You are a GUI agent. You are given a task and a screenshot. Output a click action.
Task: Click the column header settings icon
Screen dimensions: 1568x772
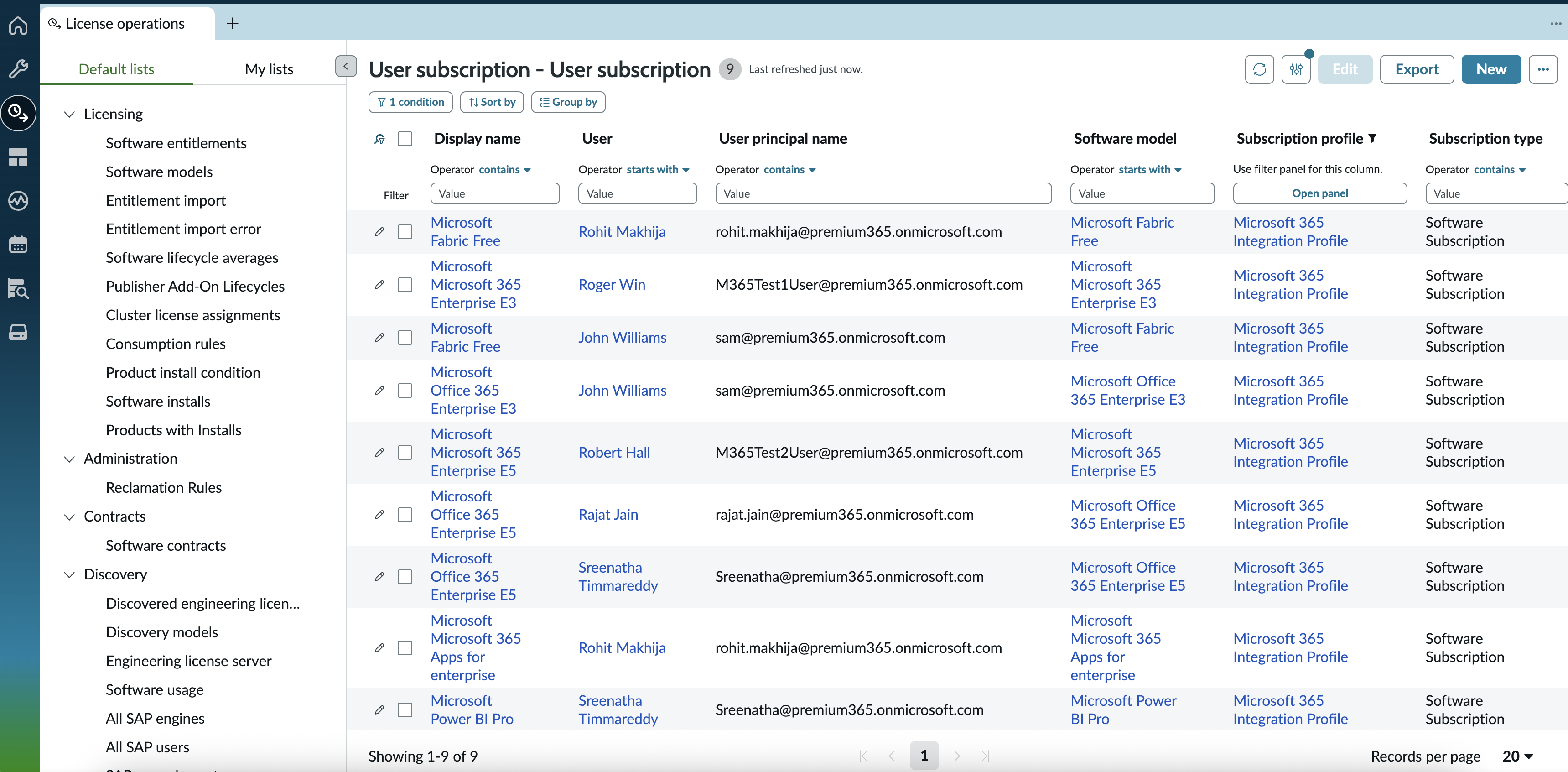(x=379, y=139)
